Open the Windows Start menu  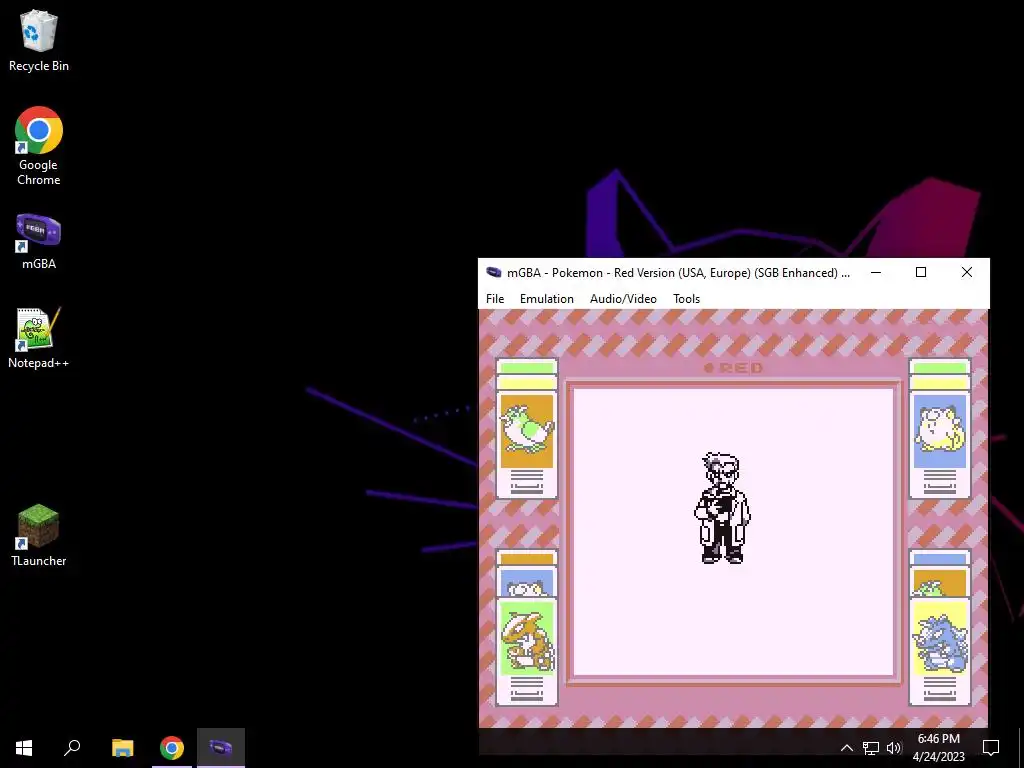point(24,748)
